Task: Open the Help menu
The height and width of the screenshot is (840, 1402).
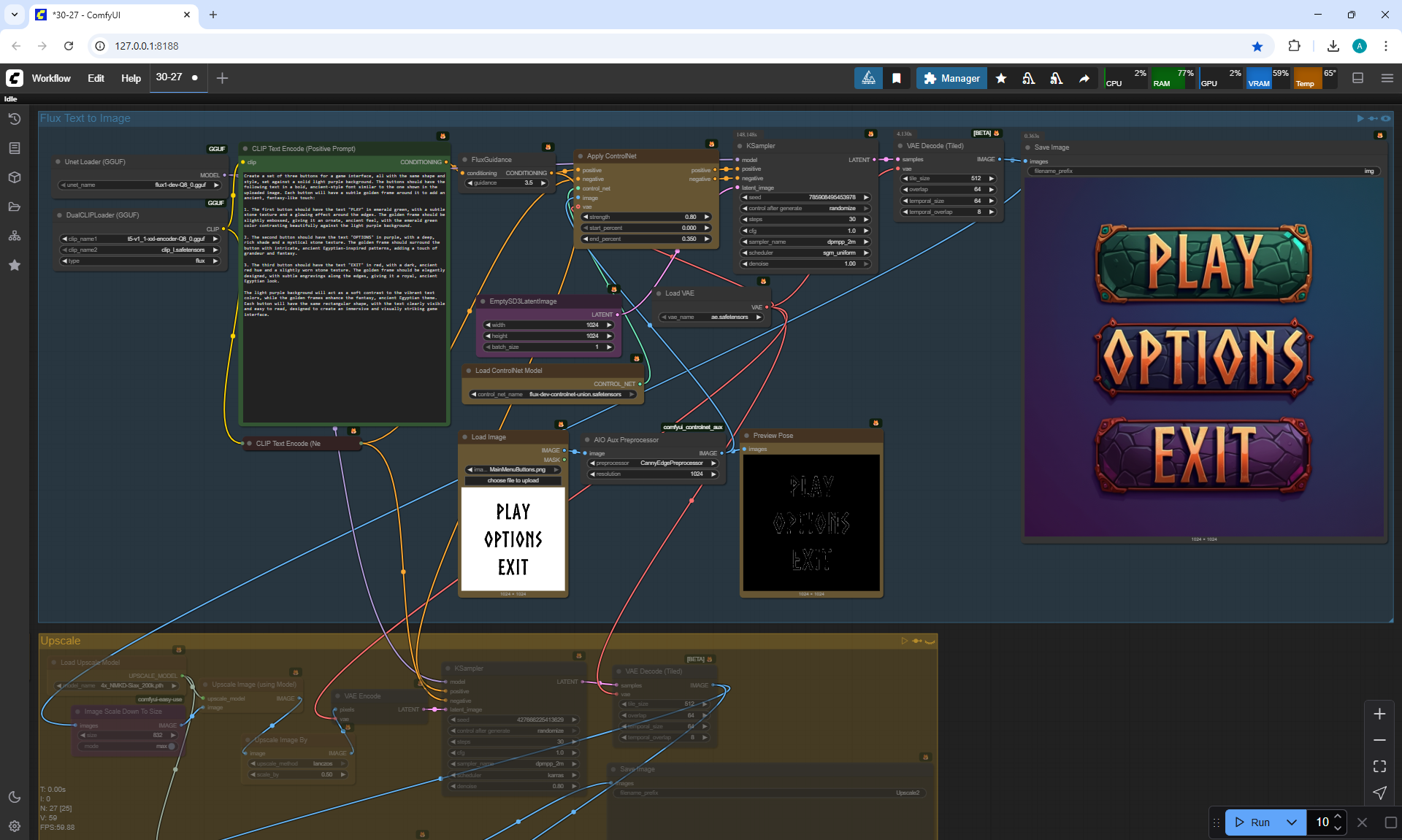Action: tap(131, 78)
